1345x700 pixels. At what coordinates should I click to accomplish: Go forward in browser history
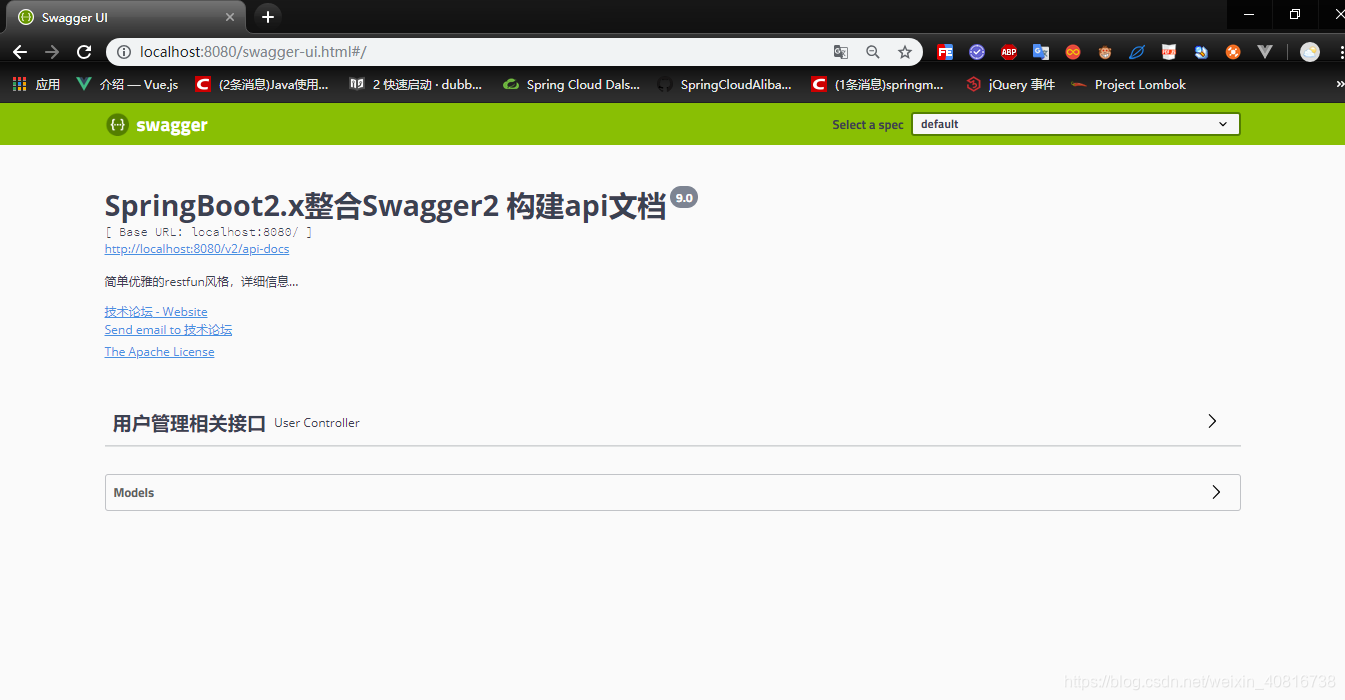(x=52, y=52)
